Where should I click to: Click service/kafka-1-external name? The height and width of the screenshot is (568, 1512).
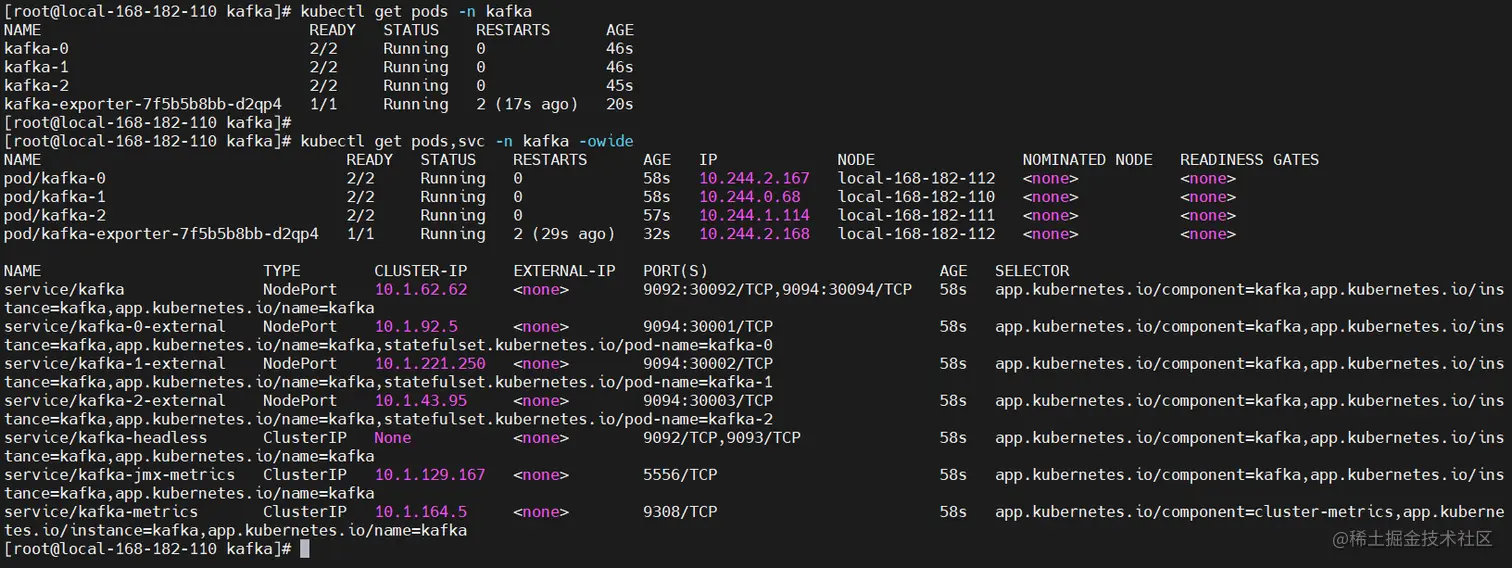point(115,363)
